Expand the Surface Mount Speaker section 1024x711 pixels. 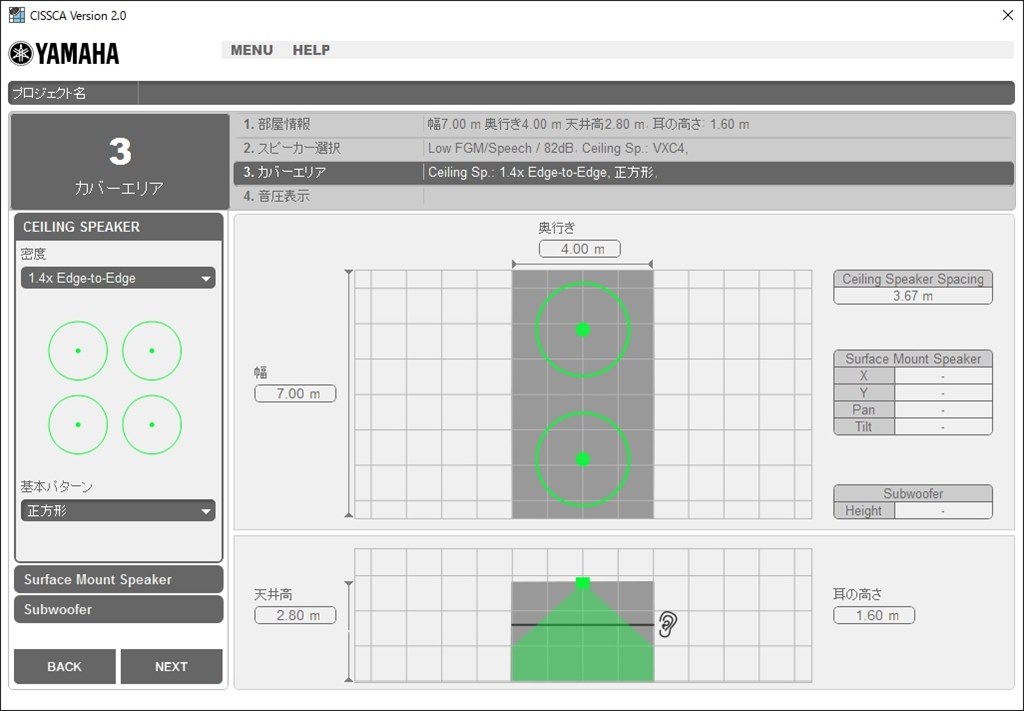[x=118, y=580]
